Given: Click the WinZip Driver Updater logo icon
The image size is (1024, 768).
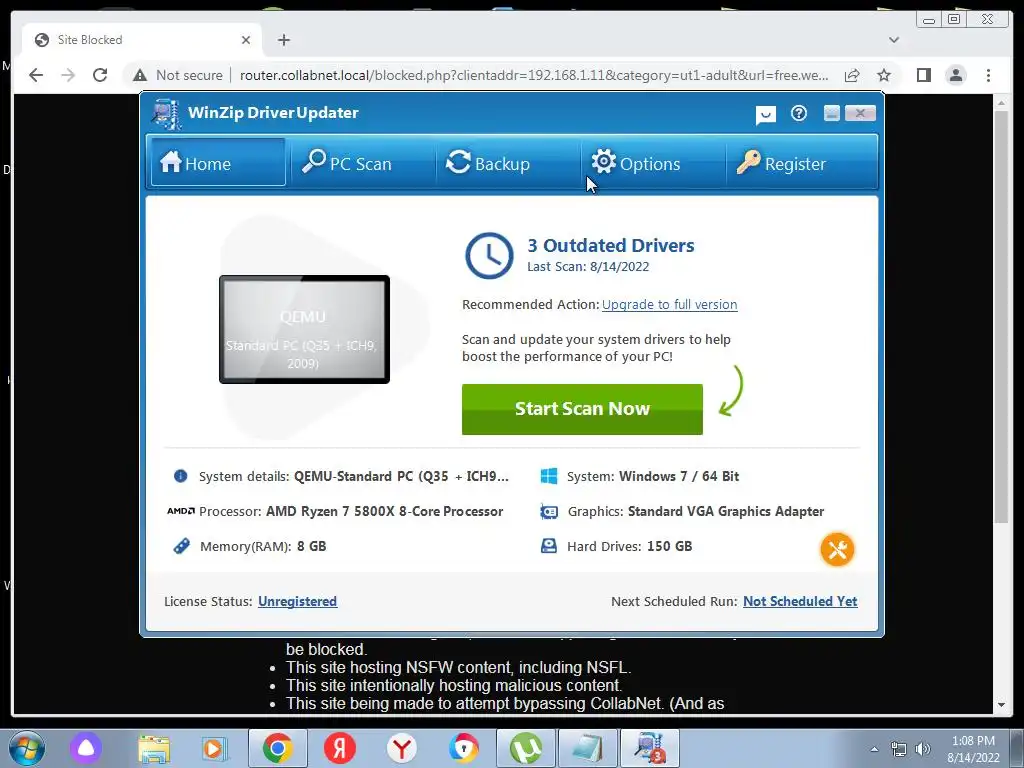Looking at the screenshot, I should [166, 114].
